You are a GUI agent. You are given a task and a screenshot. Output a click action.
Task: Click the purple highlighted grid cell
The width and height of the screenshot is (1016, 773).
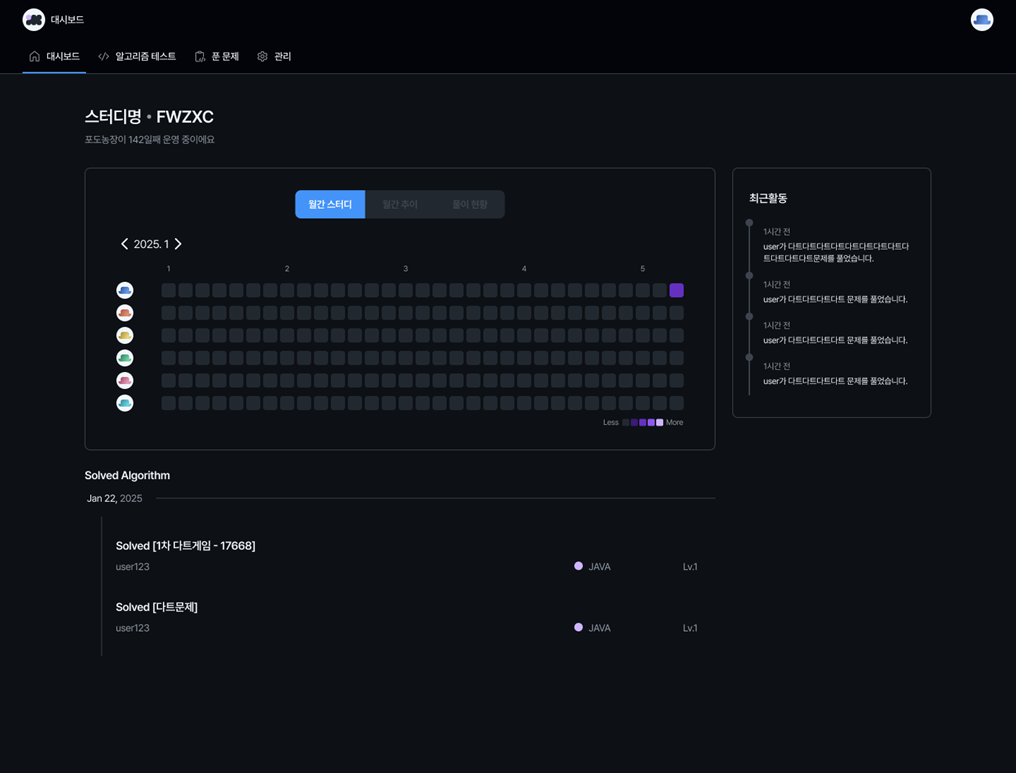click(x=676, y=290)
